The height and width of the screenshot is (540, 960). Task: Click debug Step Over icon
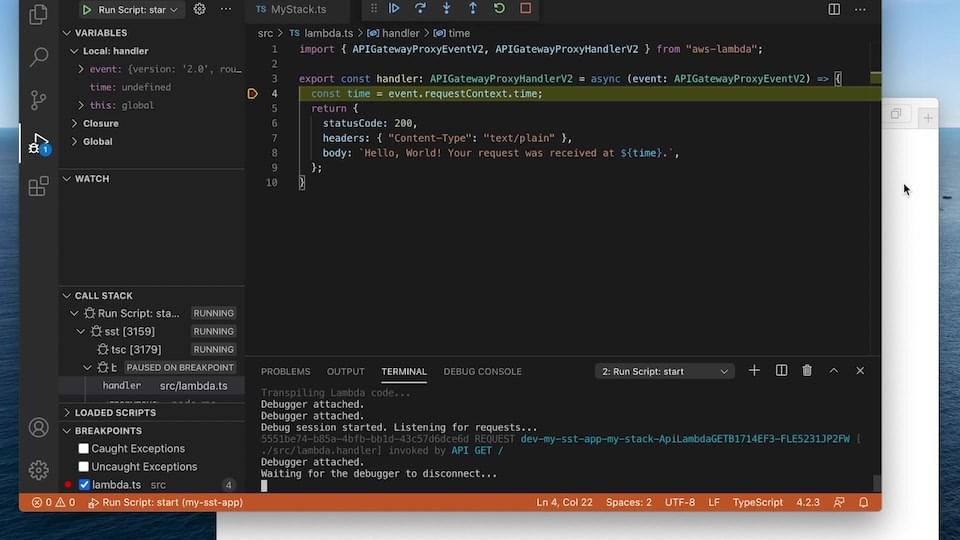coord(420,9)
